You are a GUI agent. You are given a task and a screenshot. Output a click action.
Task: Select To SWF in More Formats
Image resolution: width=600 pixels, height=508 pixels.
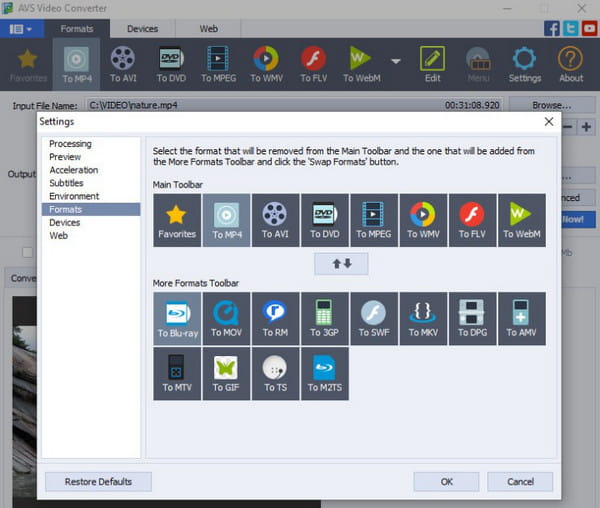point(374,319)
